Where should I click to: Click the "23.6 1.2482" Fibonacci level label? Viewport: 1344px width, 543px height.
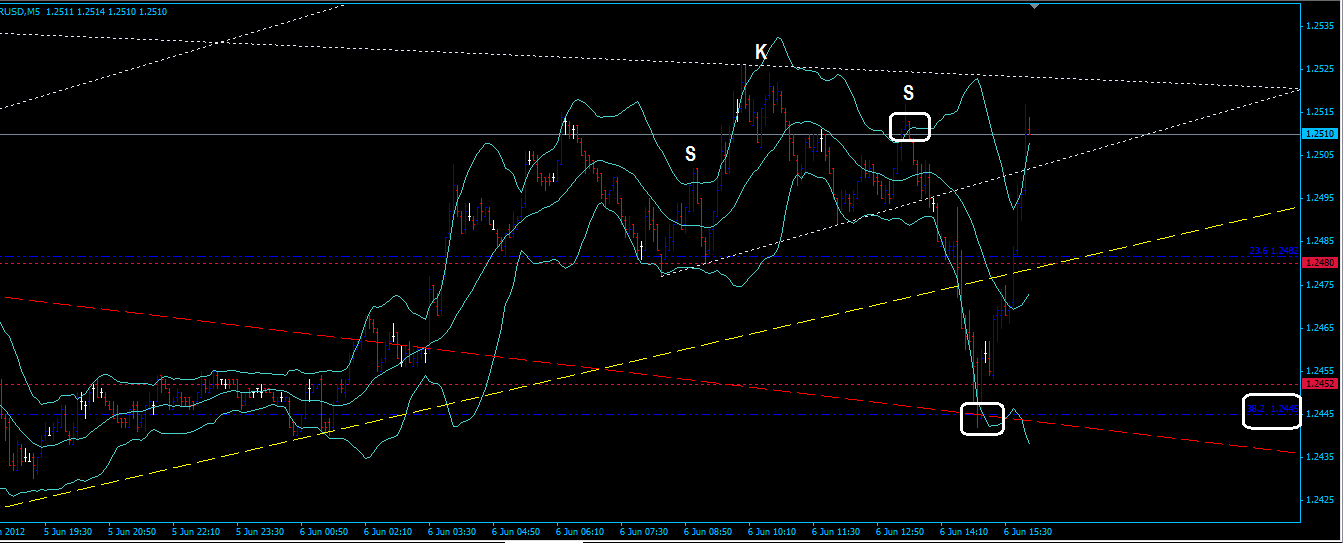(1273, 251)
